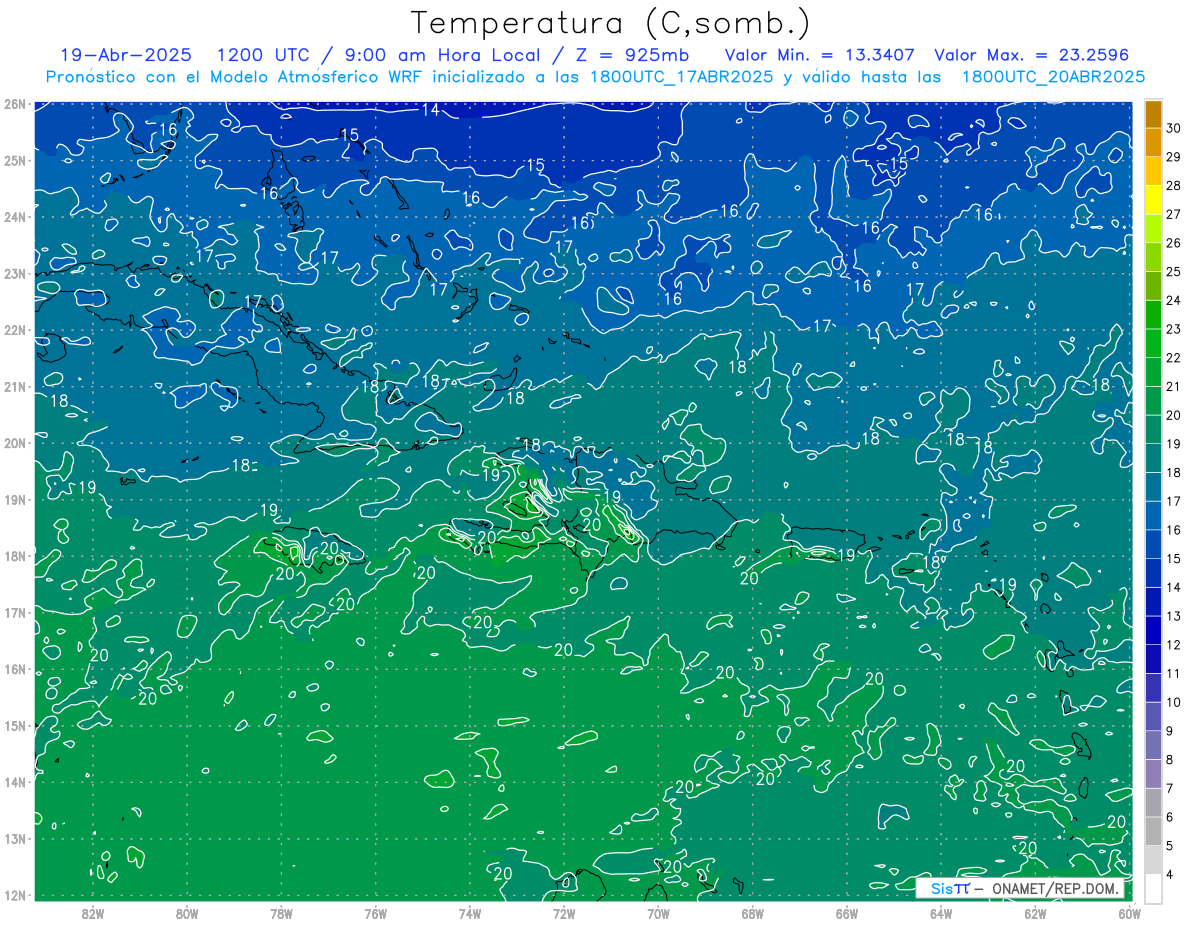Click the 64W longitude axis label
Screen dimensions: 1200x927
coord(940,913)
